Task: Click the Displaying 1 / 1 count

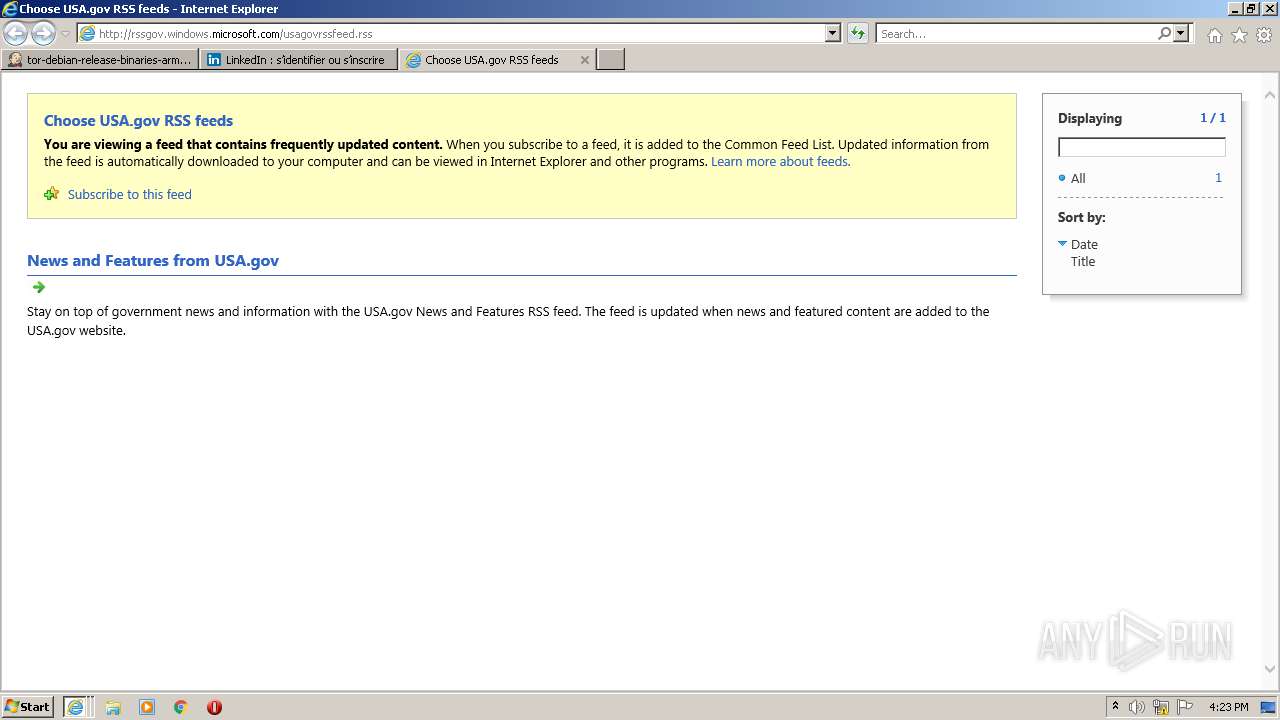Action: click(x=1212, y=118)
